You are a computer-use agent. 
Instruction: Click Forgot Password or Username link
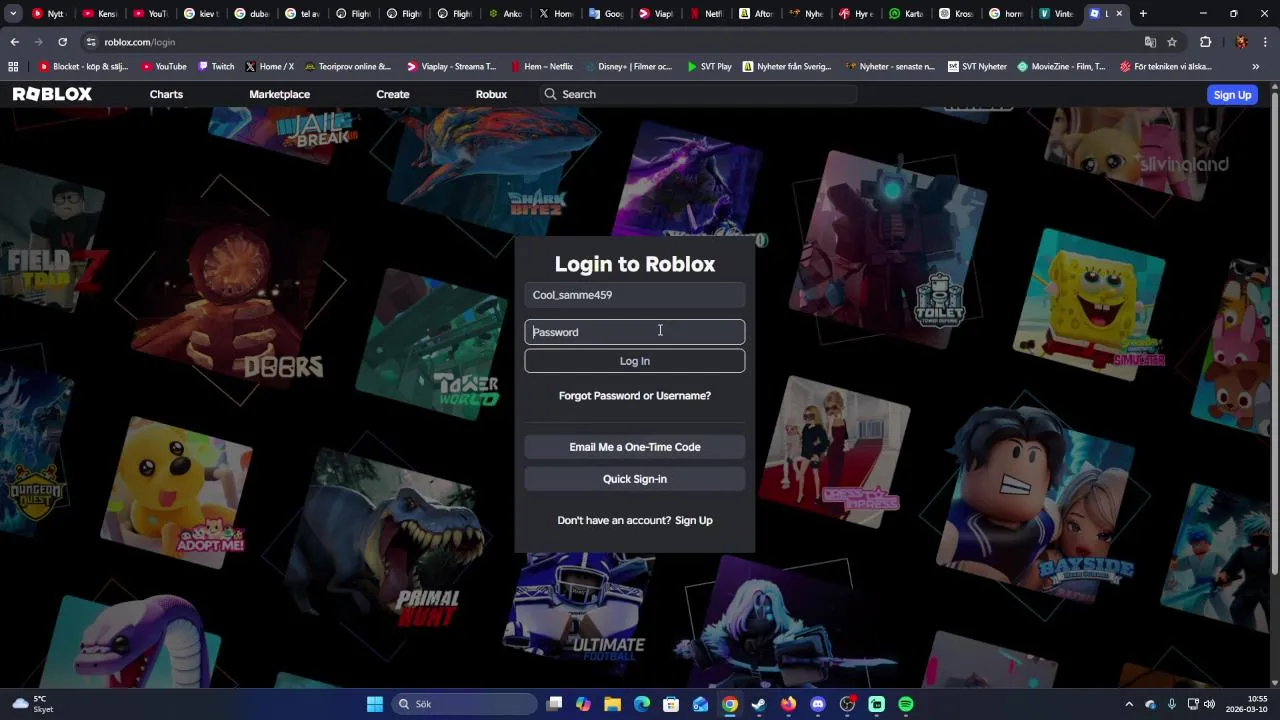point(635,396)
